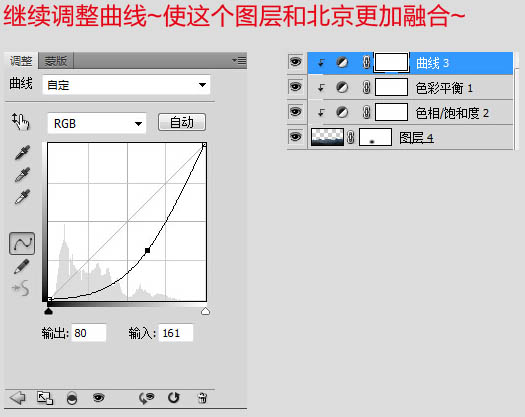Click the curve's bottom-left endpoint
525x417 pixels.
[x=50, y=299]
